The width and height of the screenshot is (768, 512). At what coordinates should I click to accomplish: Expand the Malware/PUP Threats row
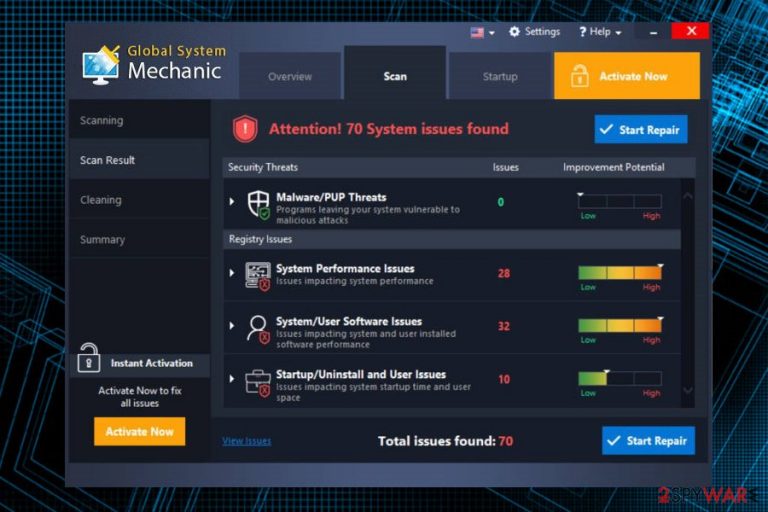pos(232,201)
